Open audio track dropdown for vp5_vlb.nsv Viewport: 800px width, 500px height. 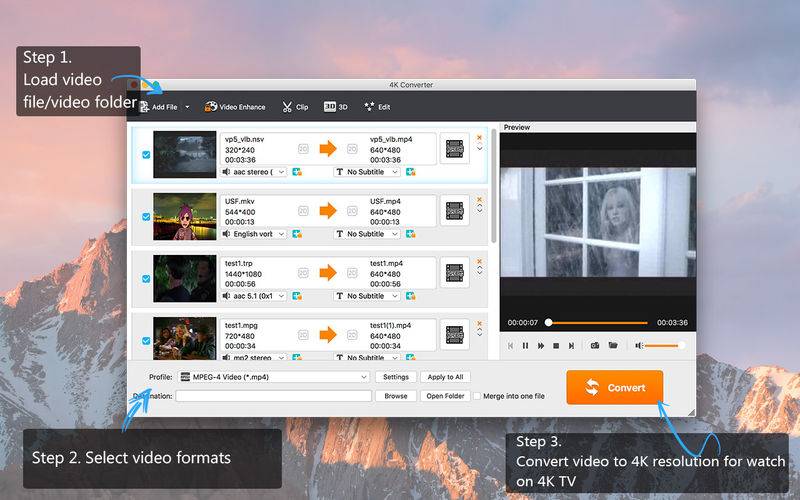254,172
